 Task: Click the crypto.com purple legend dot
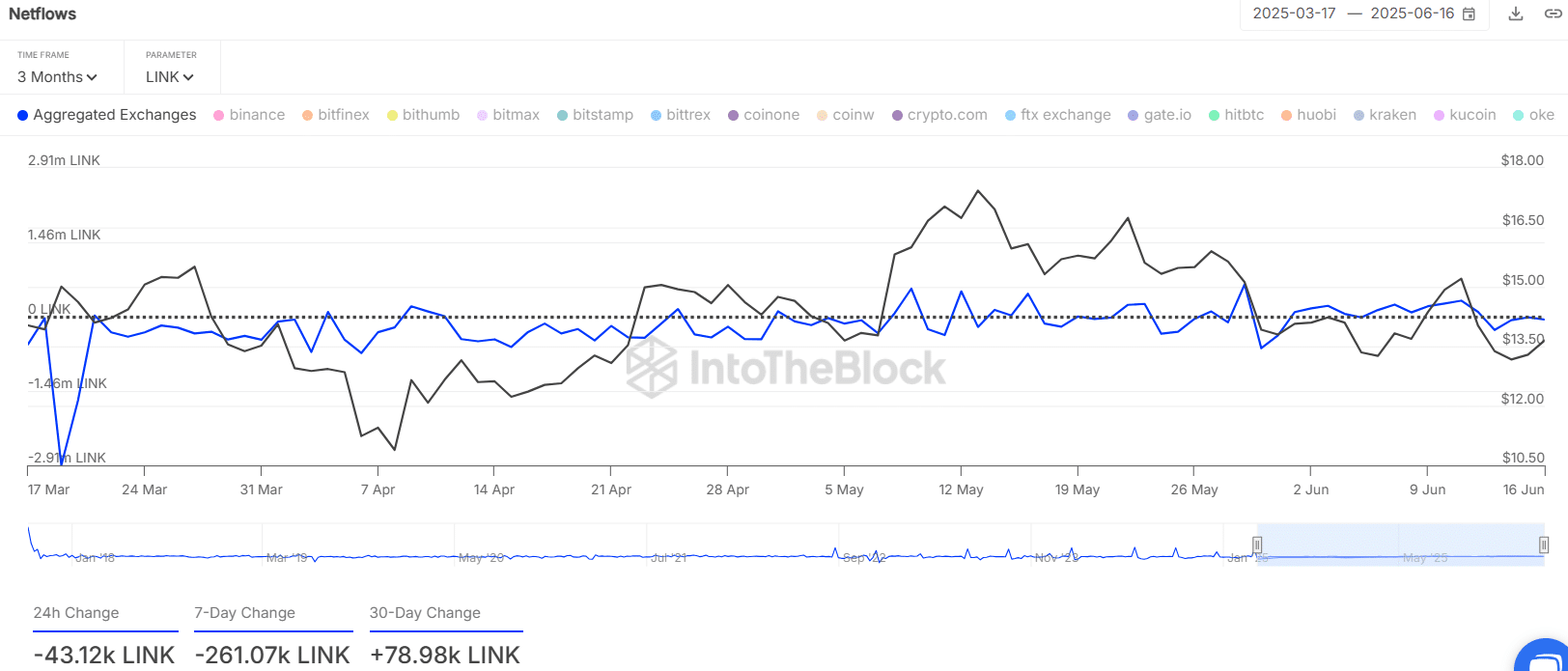click(x=897, y=115)
